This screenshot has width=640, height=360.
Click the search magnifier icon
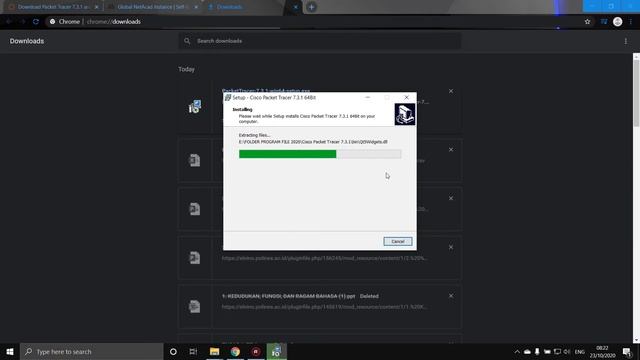coord(187,41)
